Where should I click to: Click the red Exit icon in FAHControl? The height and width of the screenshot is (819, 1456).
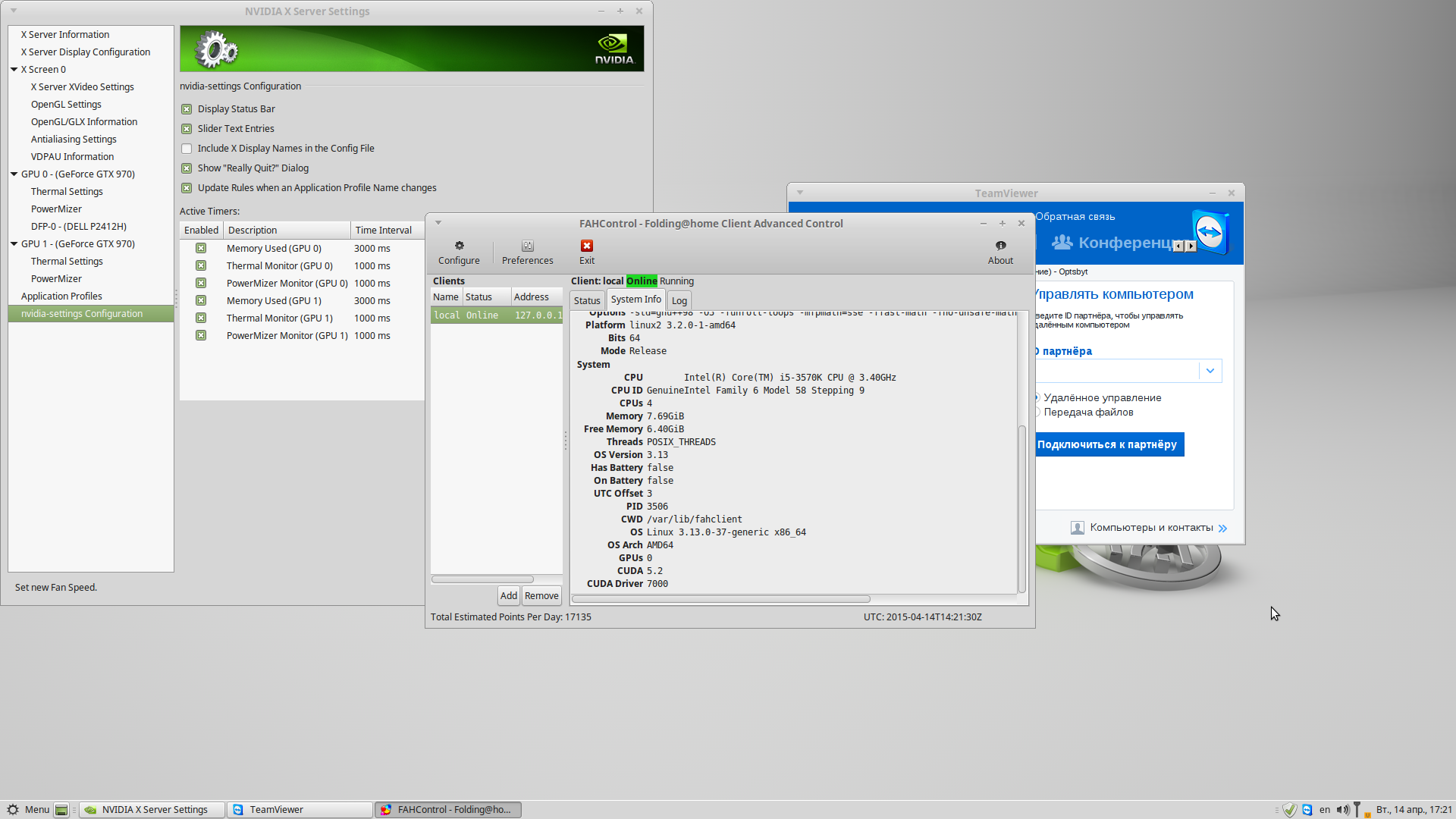point(586,246)
